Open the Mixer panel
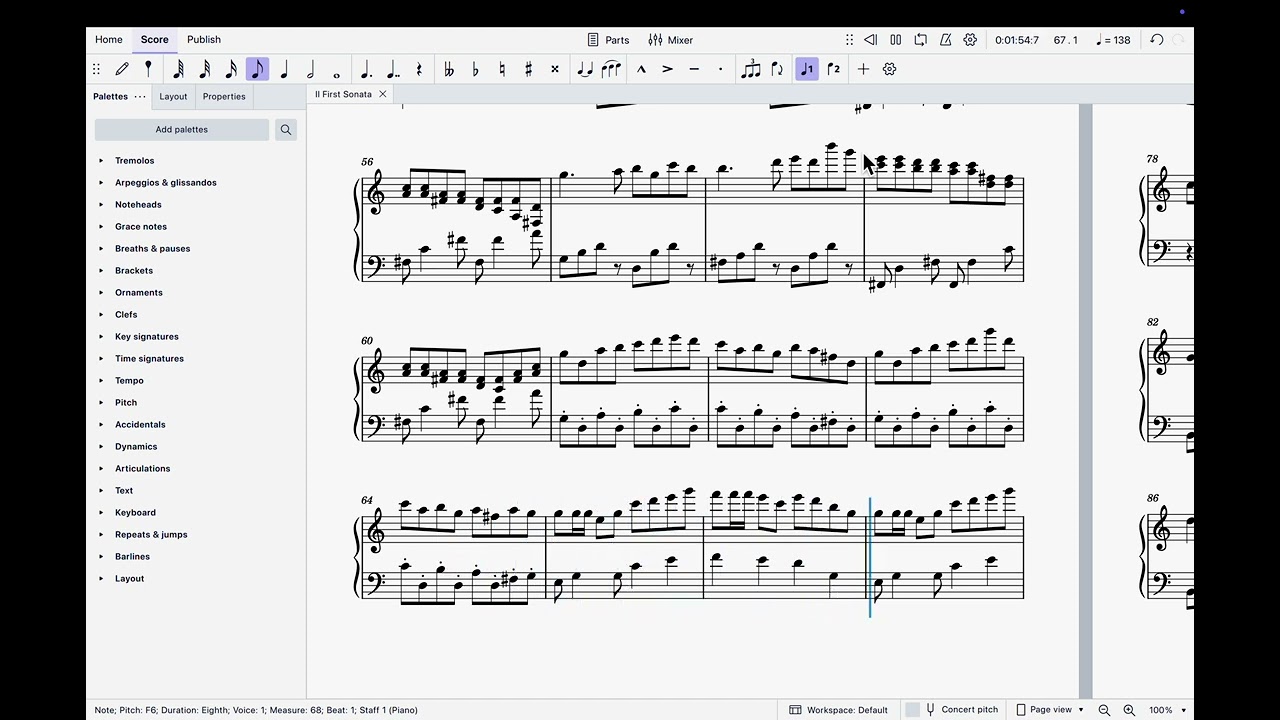The width and height of the screenshot is (1280, 720). pyautogui.click(x=670, y=40)
